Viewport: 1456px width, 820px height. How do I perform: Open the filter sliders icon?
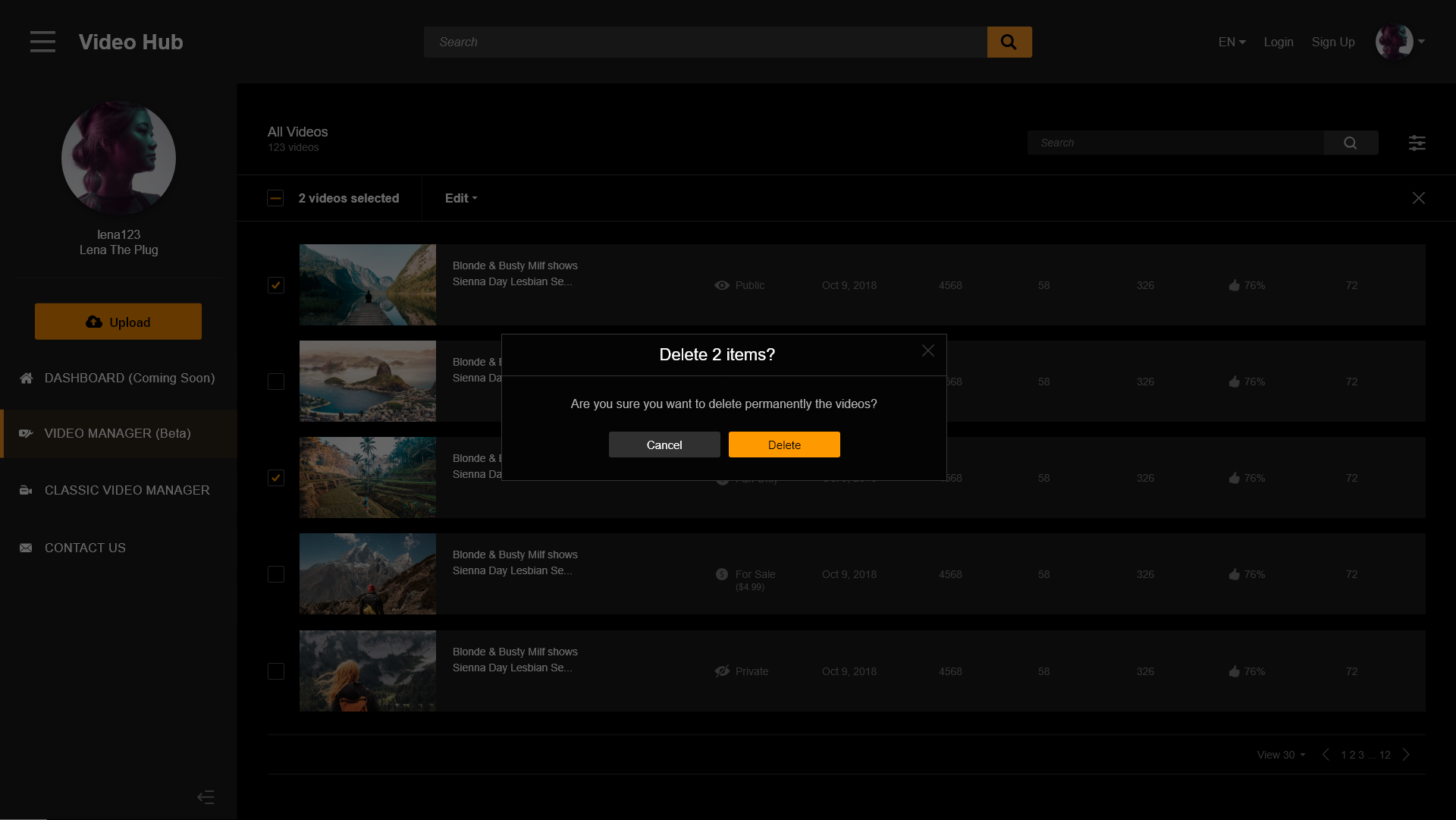1417,143
